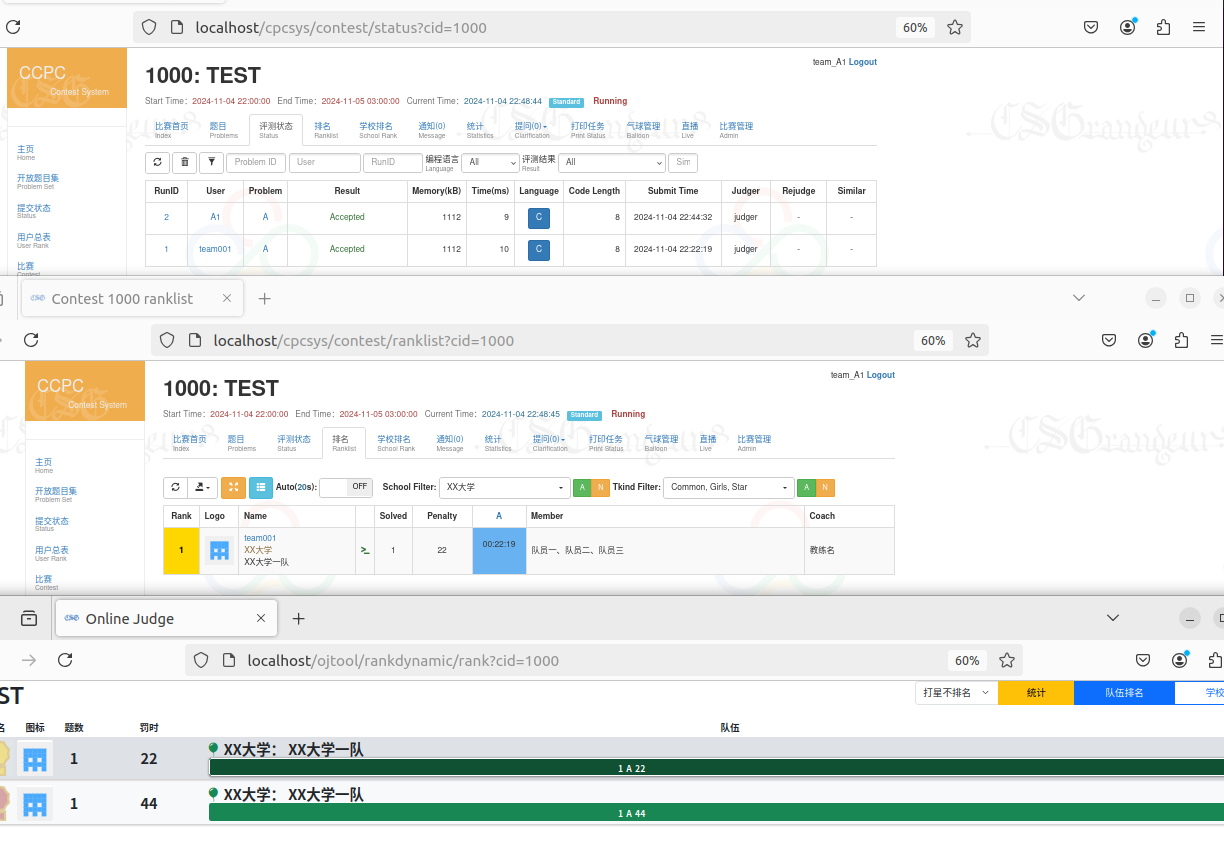Screen dimensions: 1224x867
Task: Open extensions in the status window toolbar
Action: pos(1163,28)
